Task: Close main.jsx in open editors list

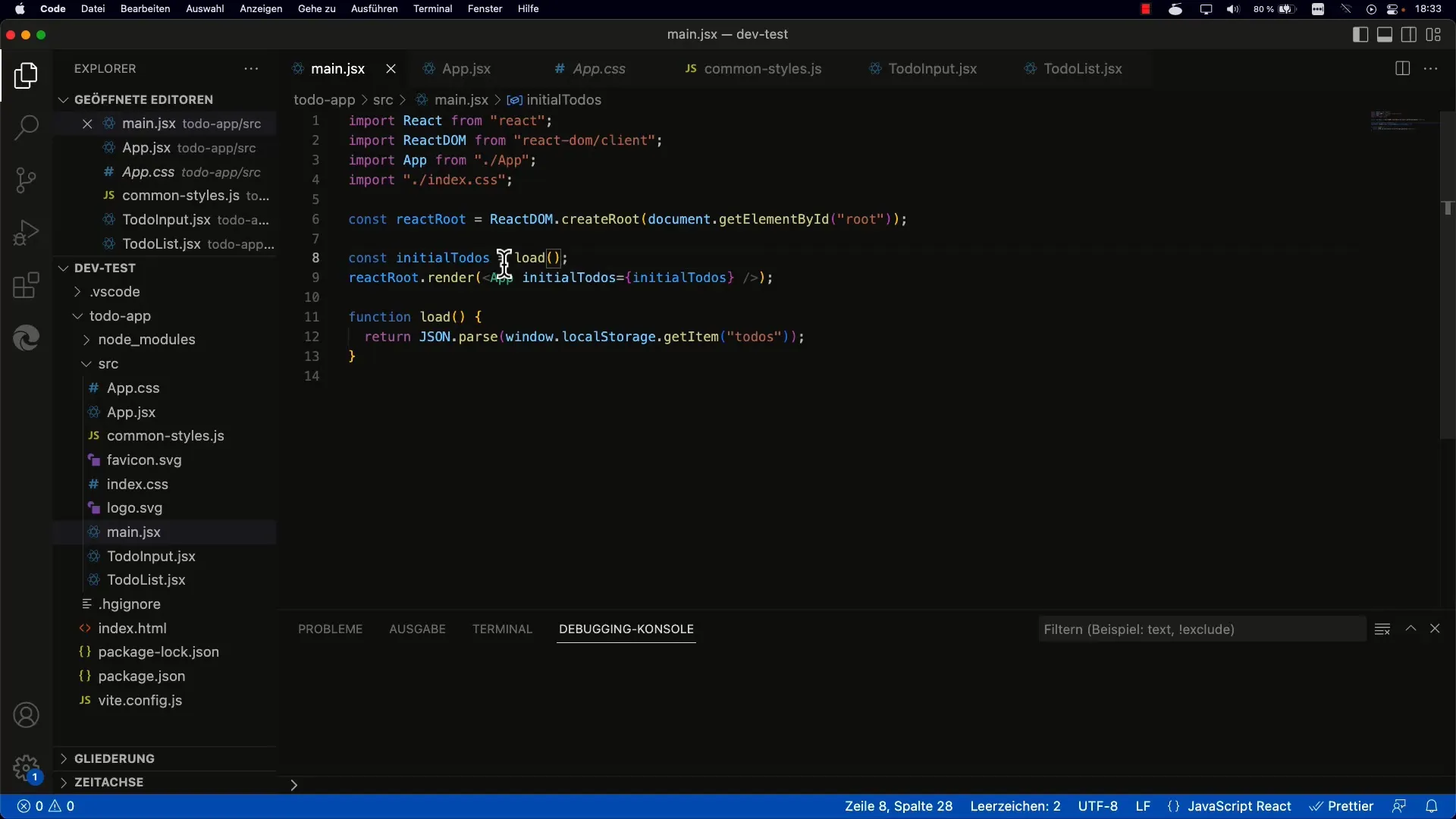Action: [x=87, y=124]
